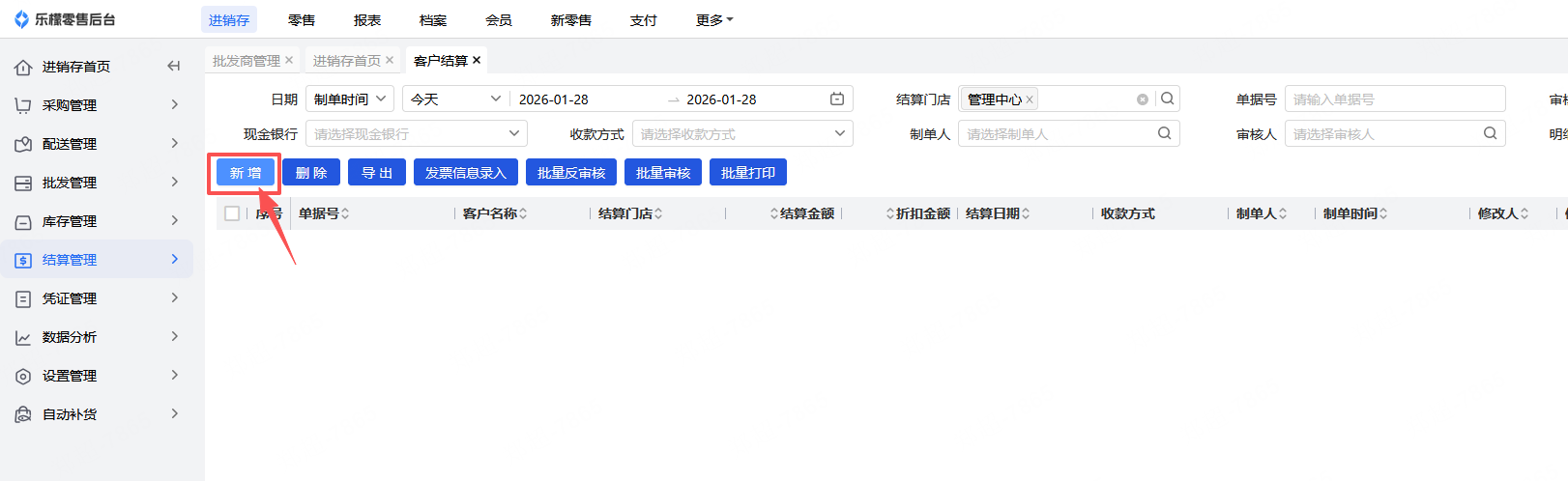This screenshot has height=481, width=1568.
Task: Focus the 单据号 input field
Action: [x=1395, y=99]
